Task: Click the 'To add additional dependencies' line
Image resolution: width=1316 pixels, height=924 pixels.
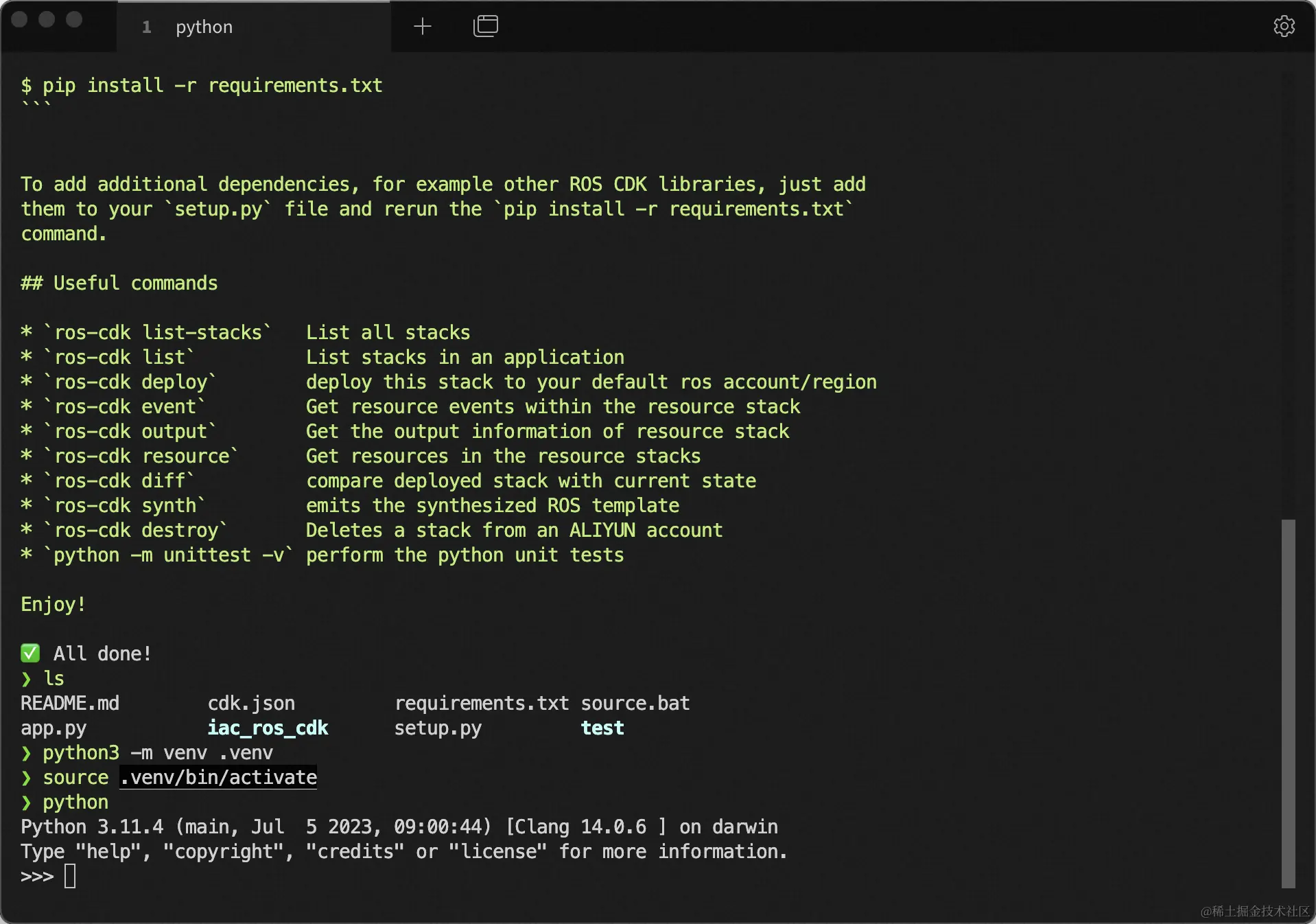Action: click(443, 185)
